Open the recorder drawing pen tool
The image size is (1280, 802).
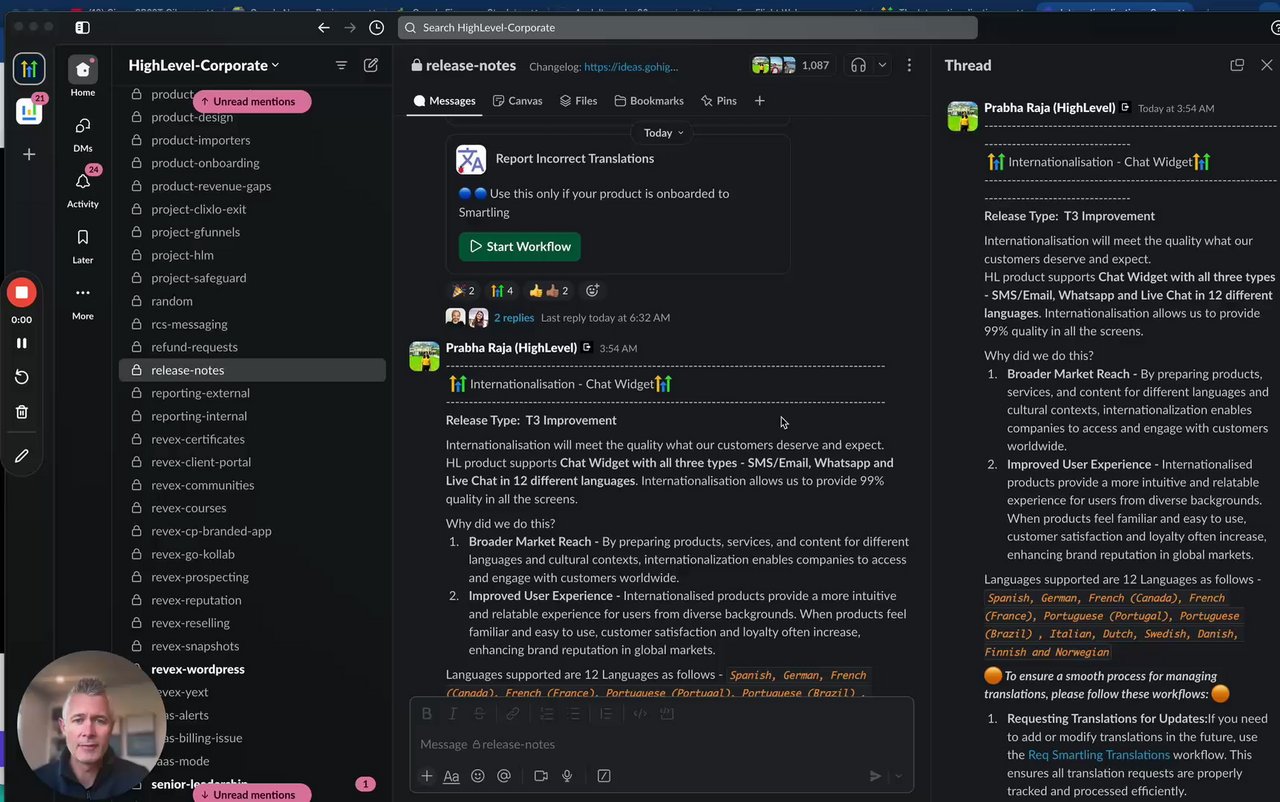tap(22, 456)
